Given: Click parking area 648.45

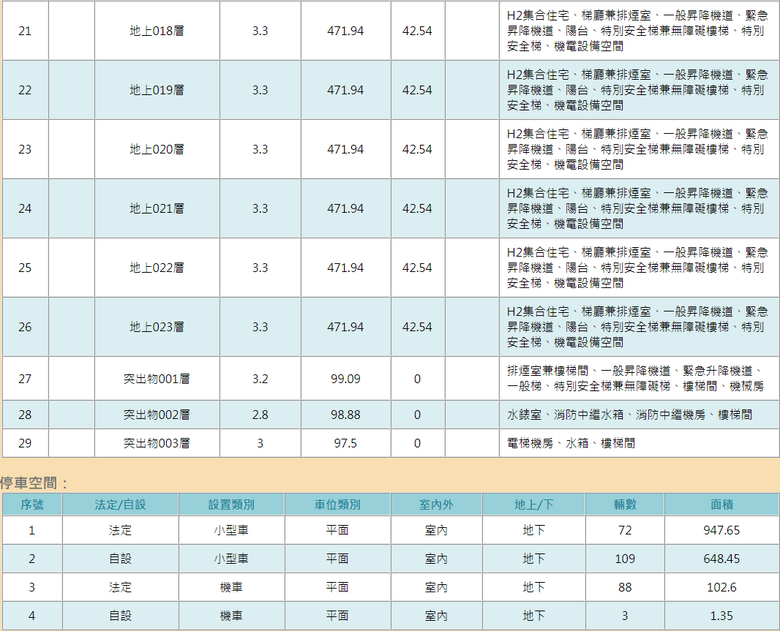Looking at the screenshot, I should click(x=722, y=559).
